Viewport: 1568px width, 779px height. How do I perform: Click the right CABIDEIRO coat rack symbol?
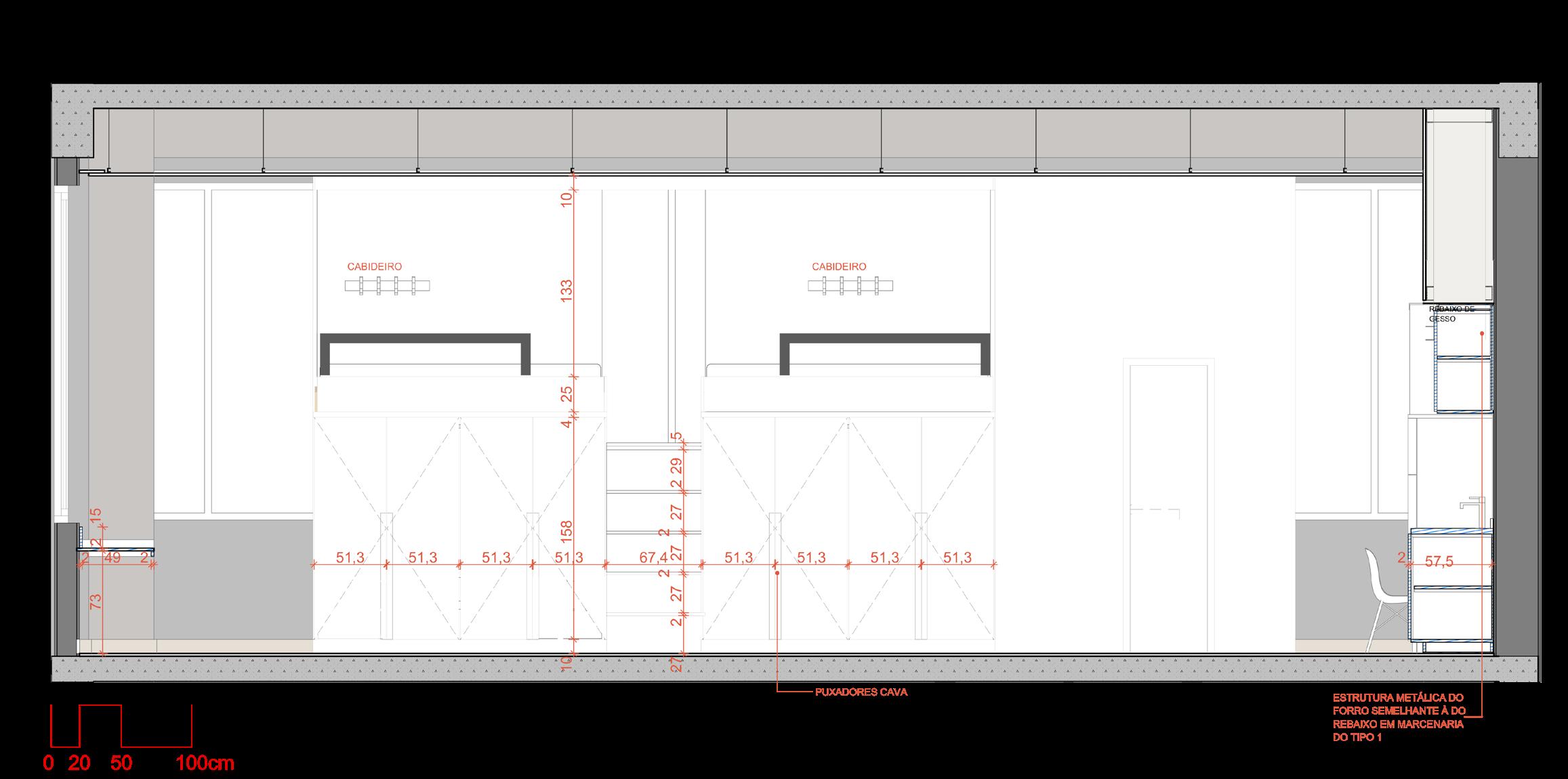point(851,286)
